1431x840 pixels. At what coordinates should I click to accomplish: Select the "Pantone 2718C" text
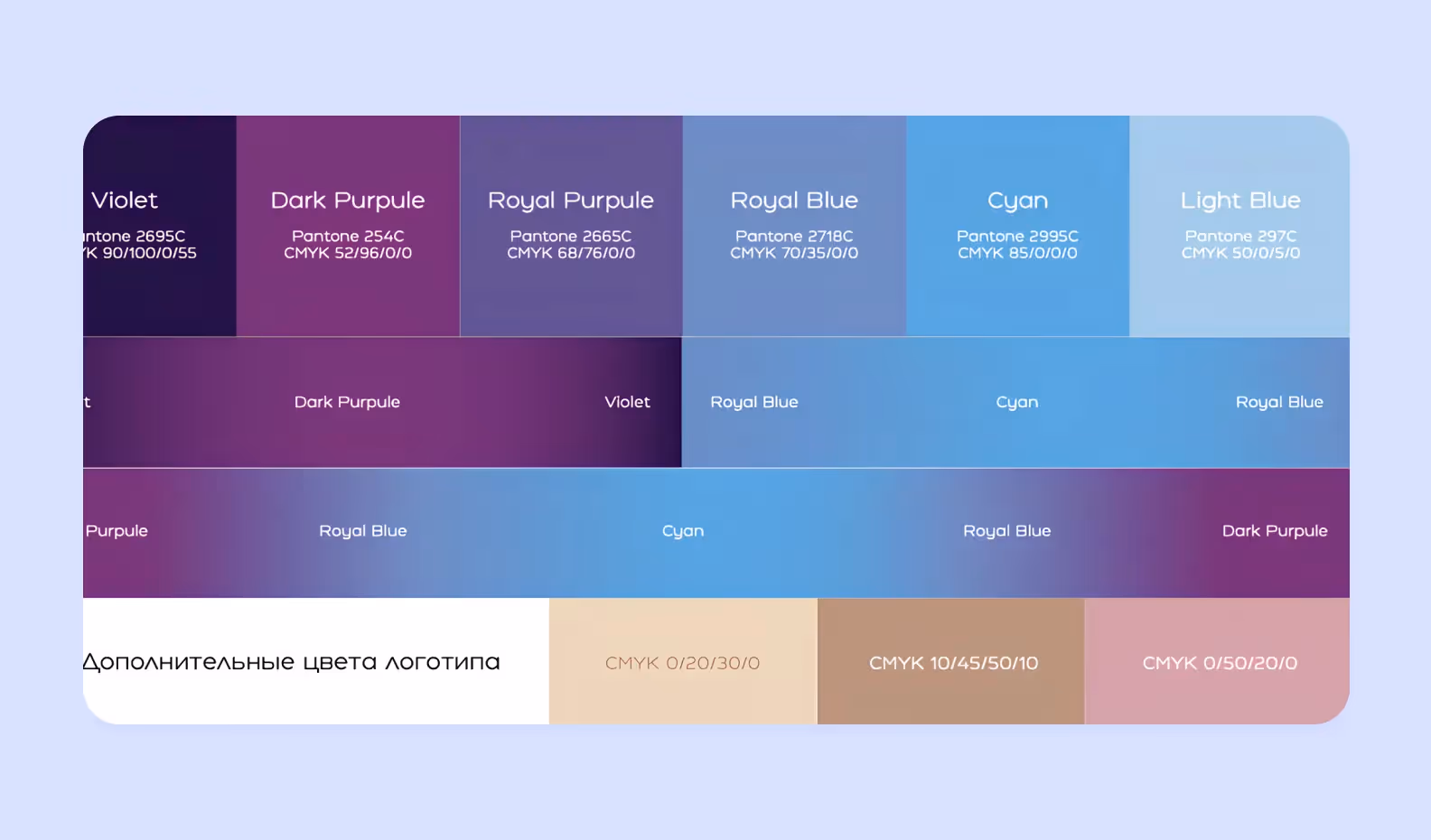(x=794, y=236)
